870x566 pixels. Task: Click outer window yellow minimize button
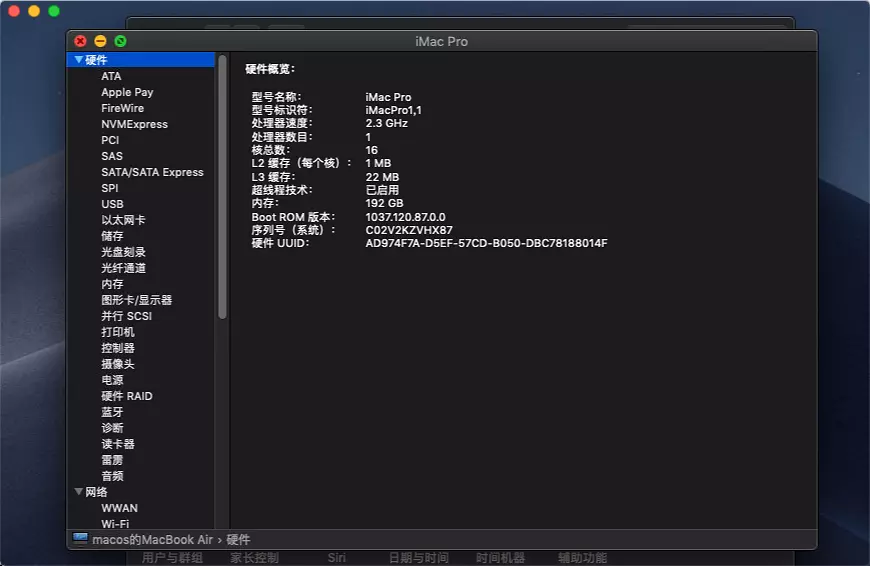pyautogui.click(x=34, y=11)
